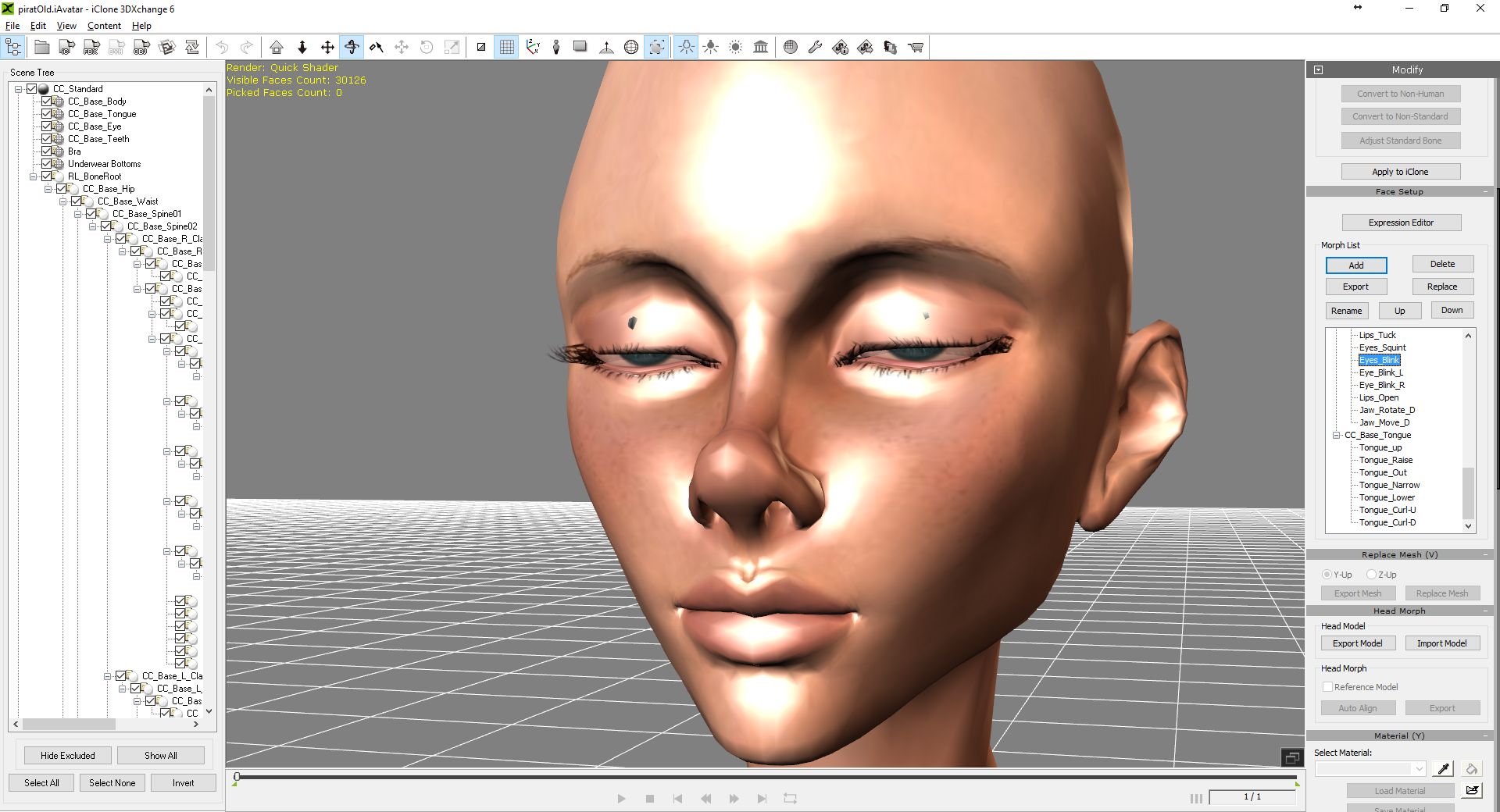Collapse the CC_Base_Hip tree node
Screen dimensions: 1500x812
[48, 189]
